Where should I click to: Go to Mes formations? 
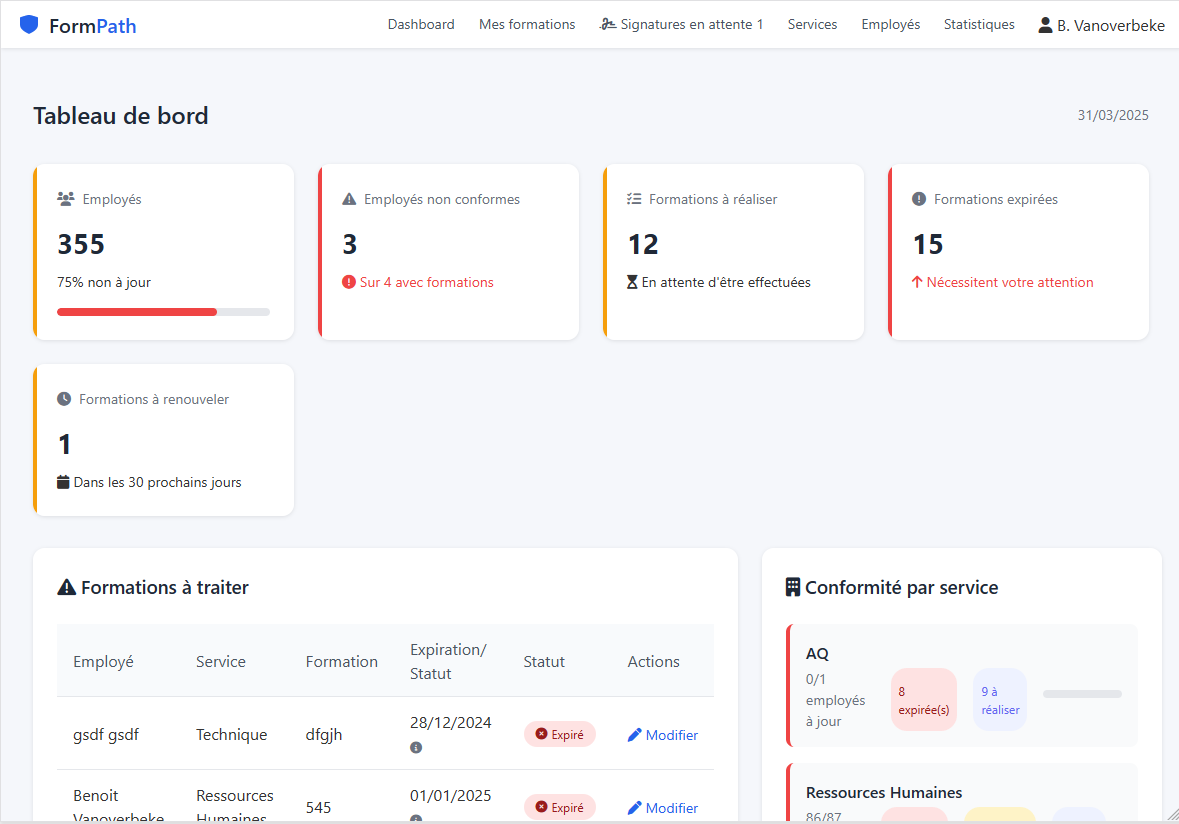pos(527,25)
